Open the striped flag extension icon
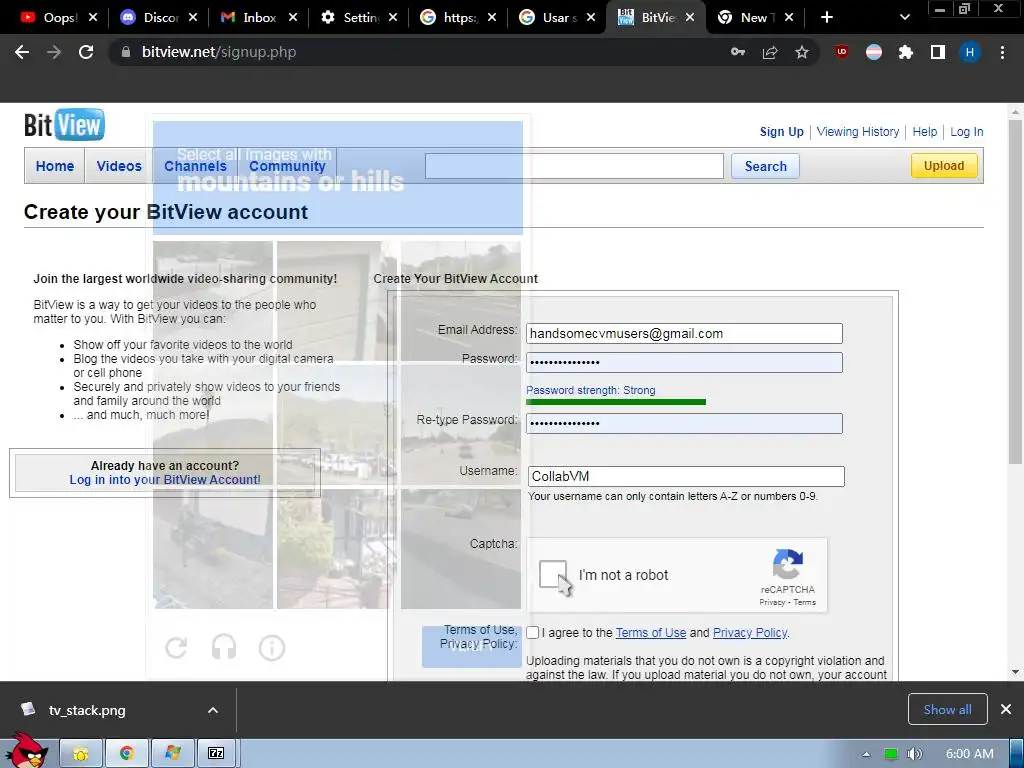Image resolution: width=1024 pixels, height=768 pixels. point(874,52)
